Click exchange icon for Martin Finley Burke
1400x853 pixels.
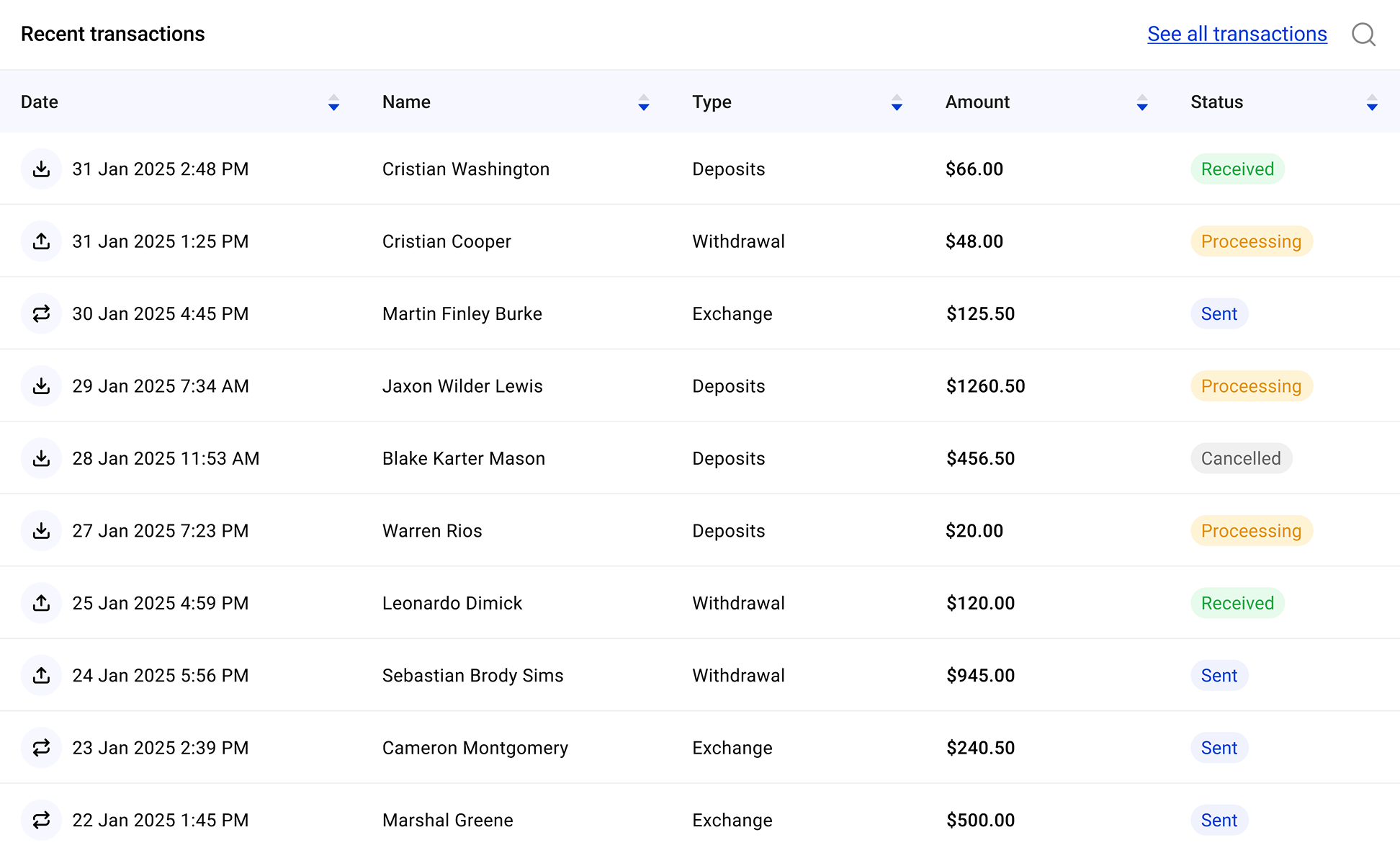coord(42,313)
